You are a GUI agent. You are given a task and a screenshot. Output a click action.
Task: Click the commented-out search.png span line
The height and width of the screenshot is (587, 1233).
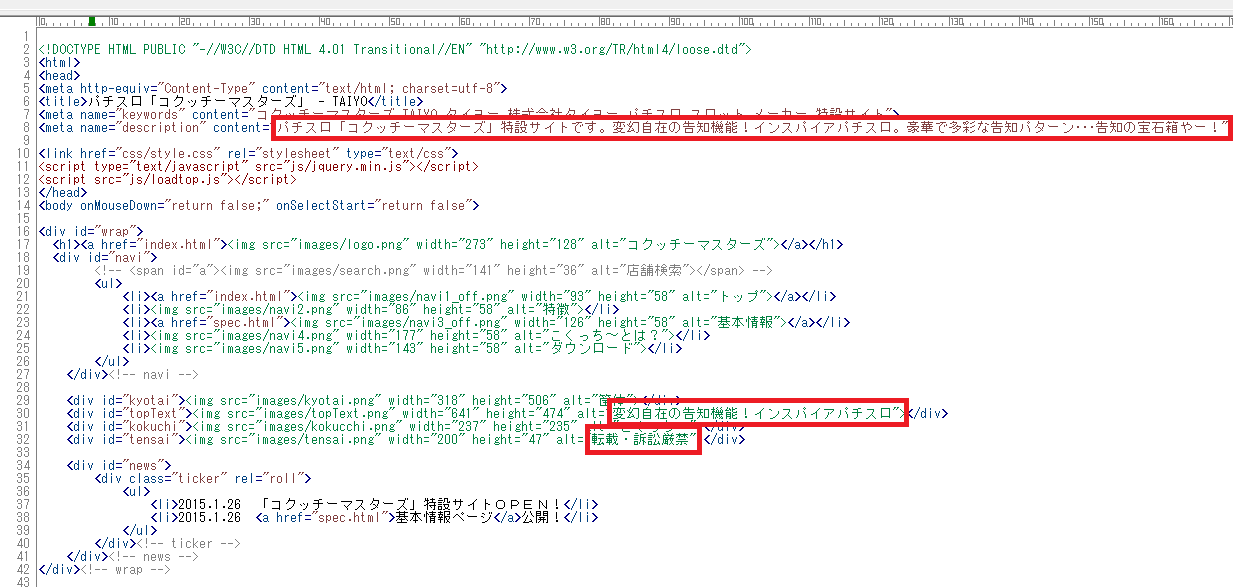[433, 270]
